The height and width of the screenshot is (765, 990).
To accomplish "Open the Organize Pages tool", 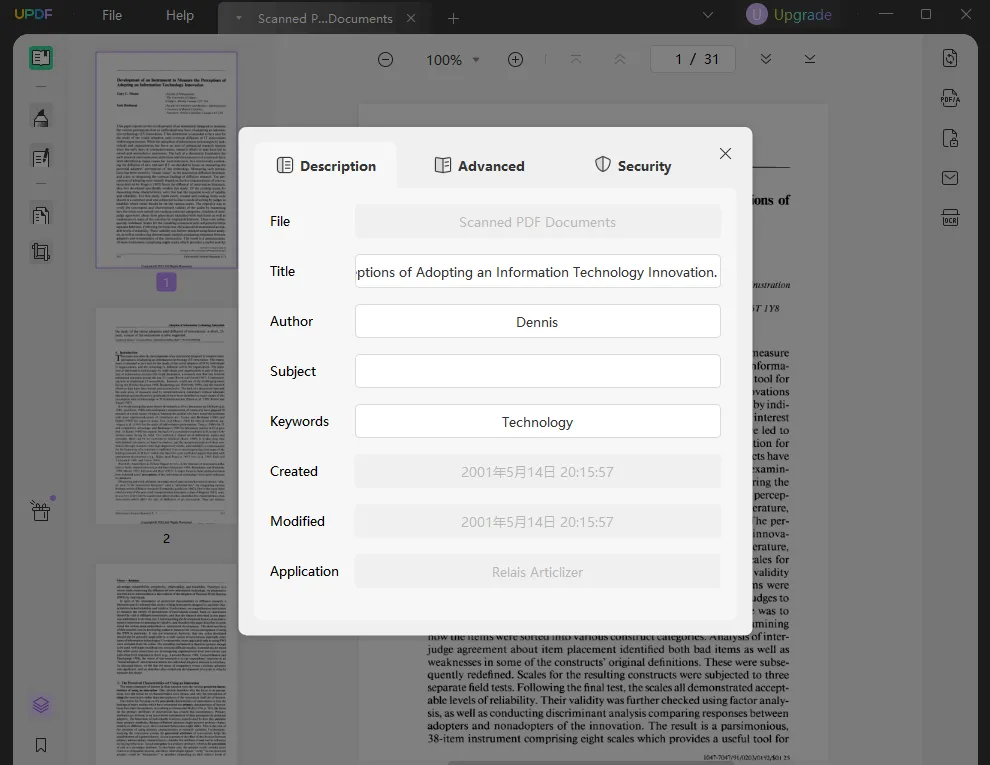I will pyautogui.click(x=40, y=215).
